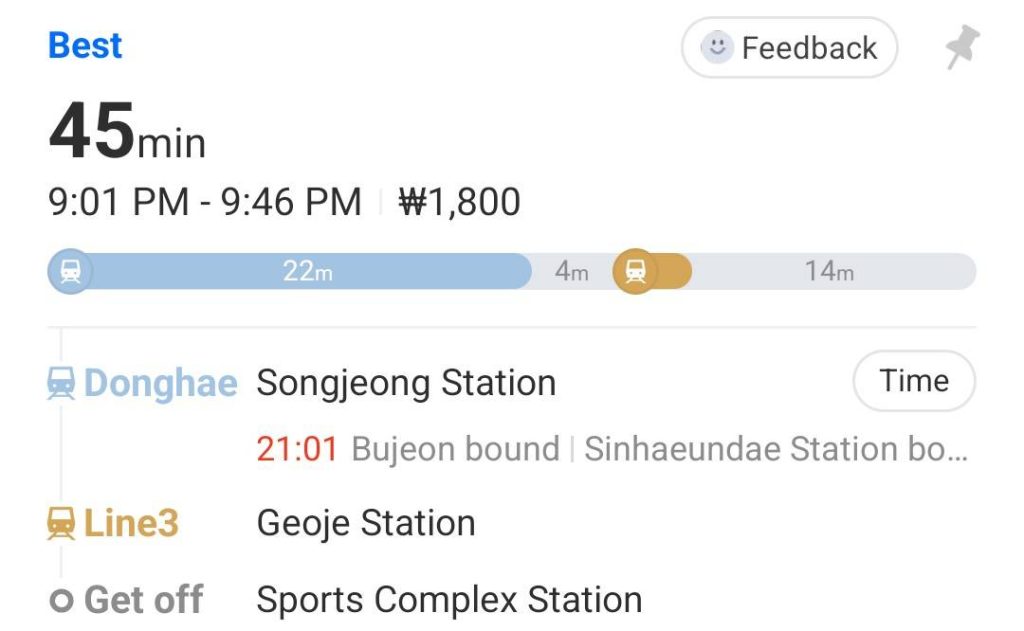Click the Donghae line train icon

(x=62, y=383)
